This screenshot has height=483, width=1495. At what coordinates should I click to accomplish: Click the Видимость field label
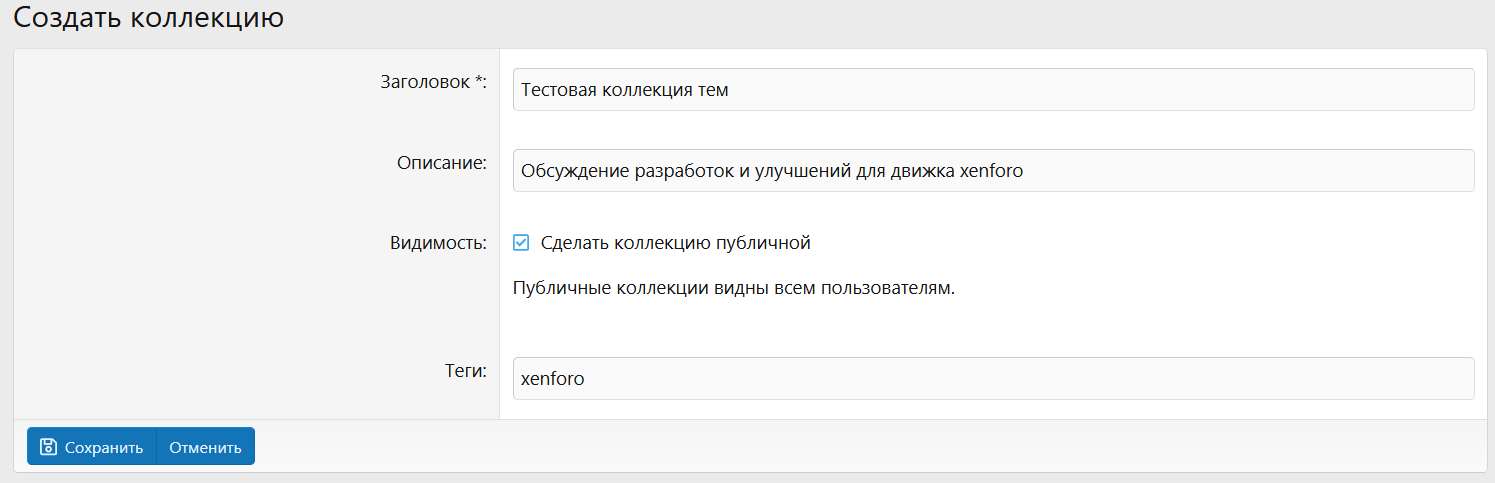(438, 243)
